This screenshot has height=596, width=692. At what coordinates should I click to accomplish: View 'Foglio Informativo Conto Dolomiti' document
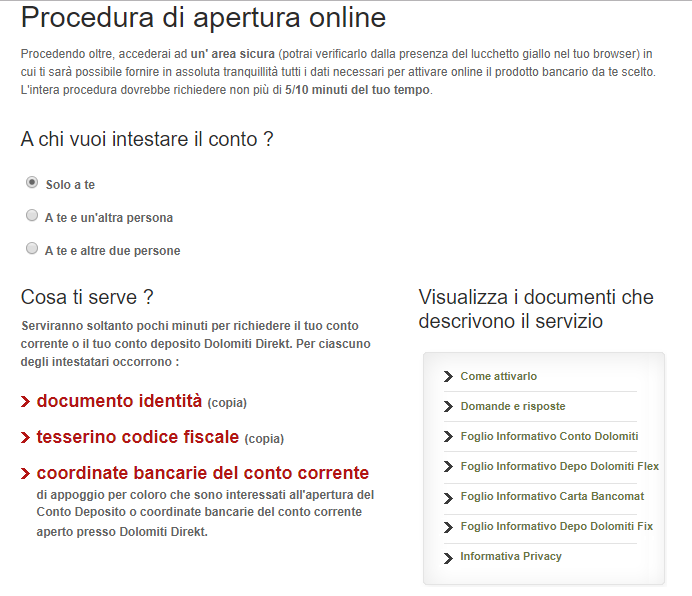(x=548, y=436)
